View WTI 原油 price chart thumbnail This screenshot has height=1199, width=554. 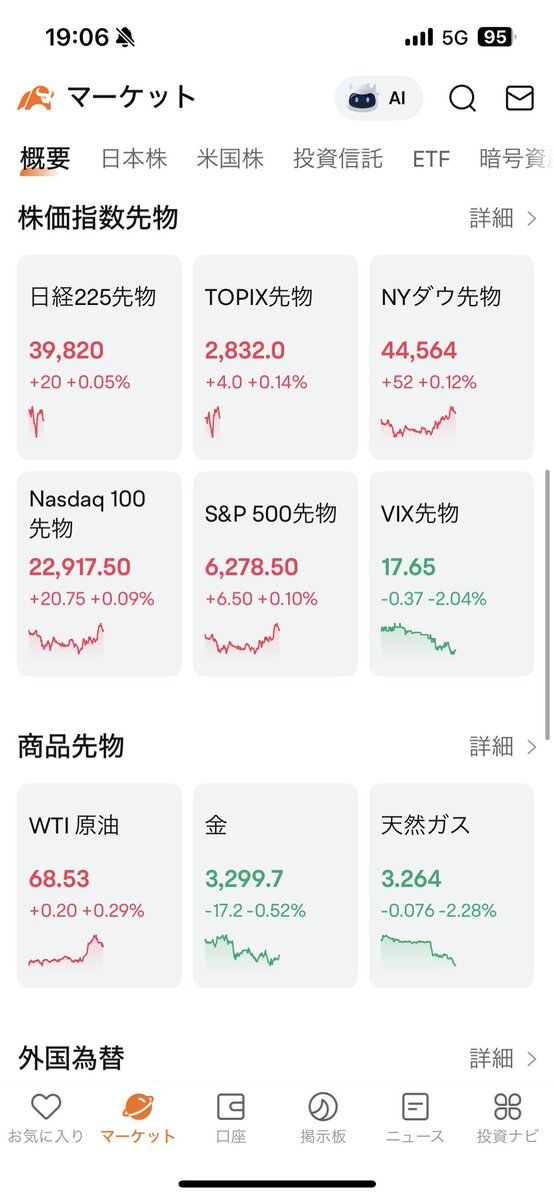point(66,950)
